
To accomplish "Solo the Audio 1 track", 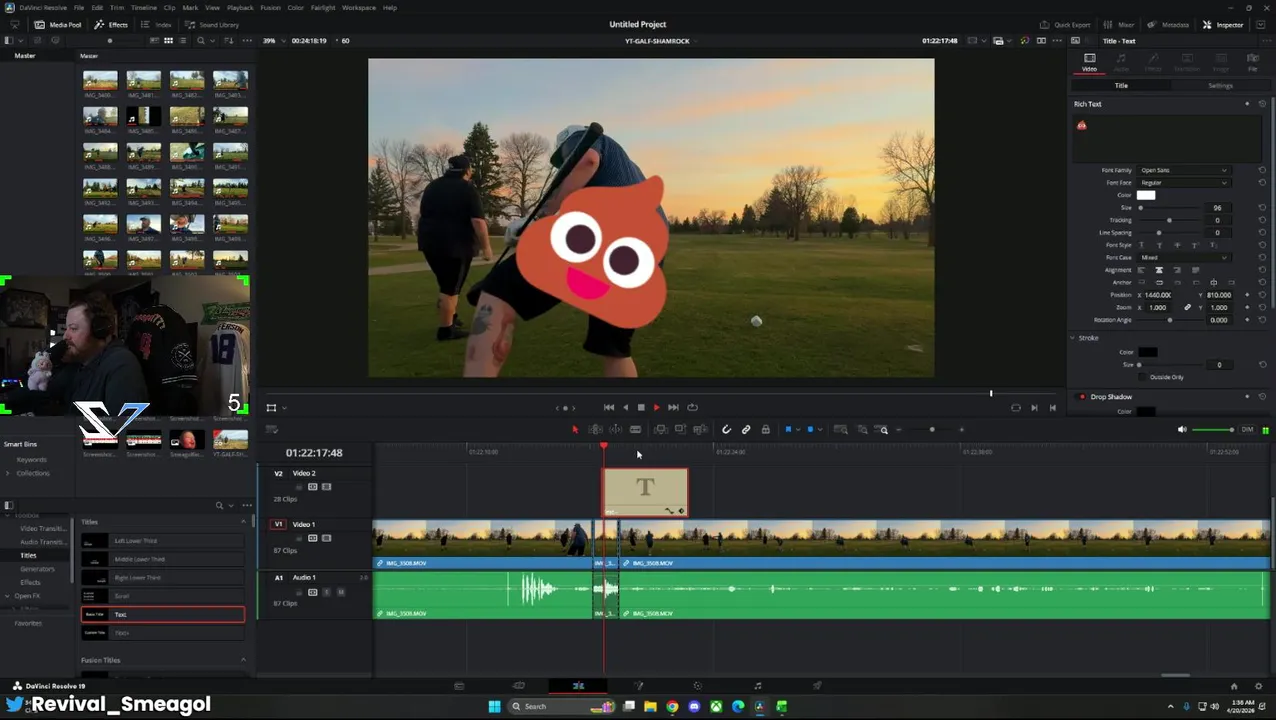I will coord(326,592).
